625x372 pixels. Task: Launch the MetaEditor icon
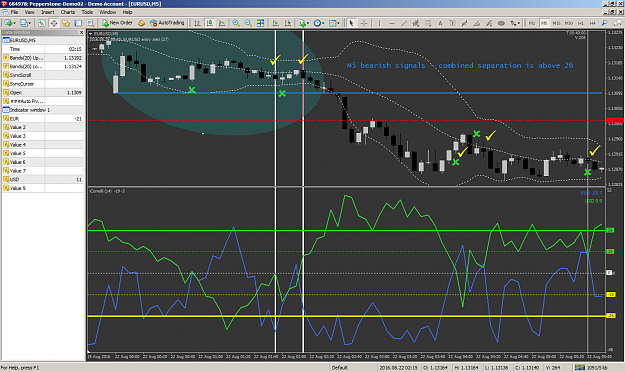coord(141,23)
